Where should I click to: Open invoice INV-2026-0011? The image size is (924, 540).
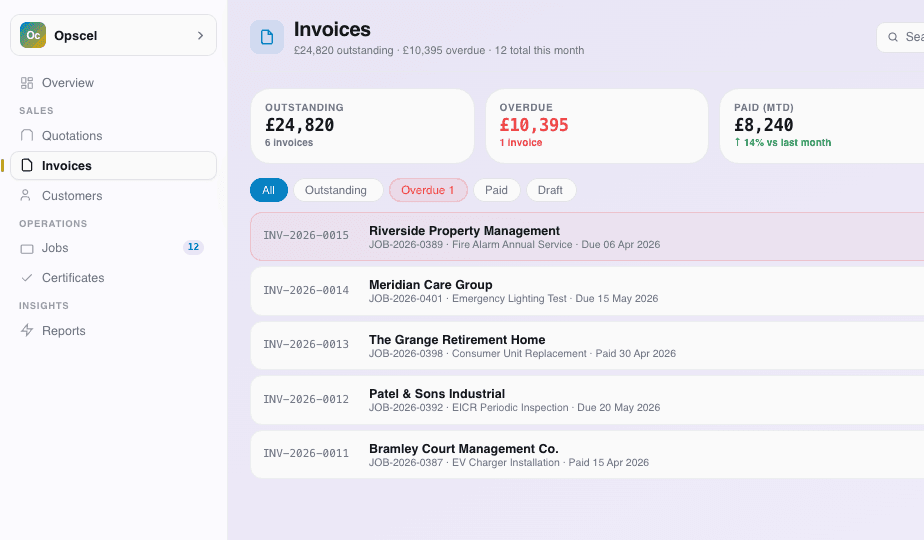[x=306, y=453]
